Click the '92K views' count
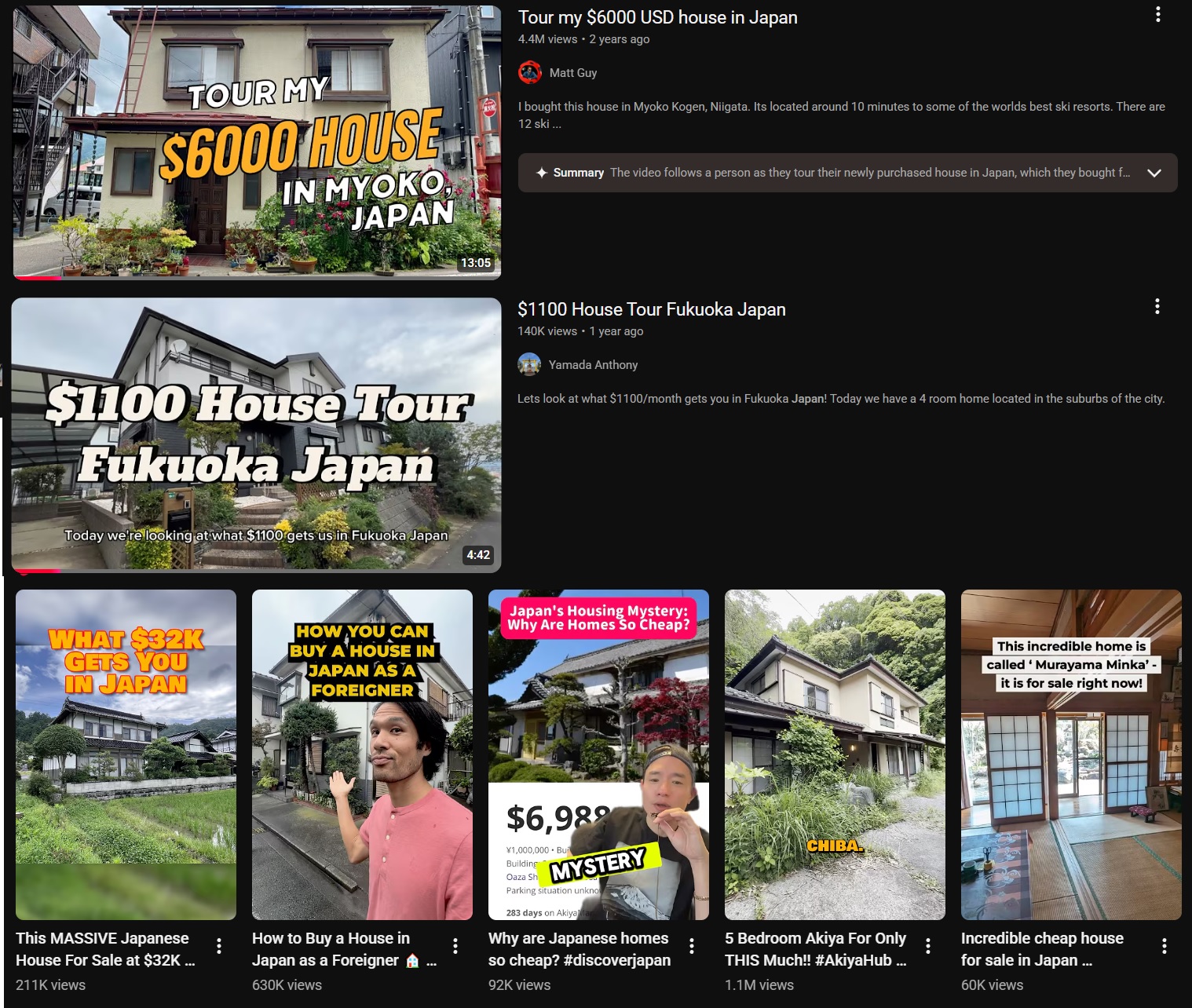The width and height of the screenshot is (1192, 1008). click(519, 984)
